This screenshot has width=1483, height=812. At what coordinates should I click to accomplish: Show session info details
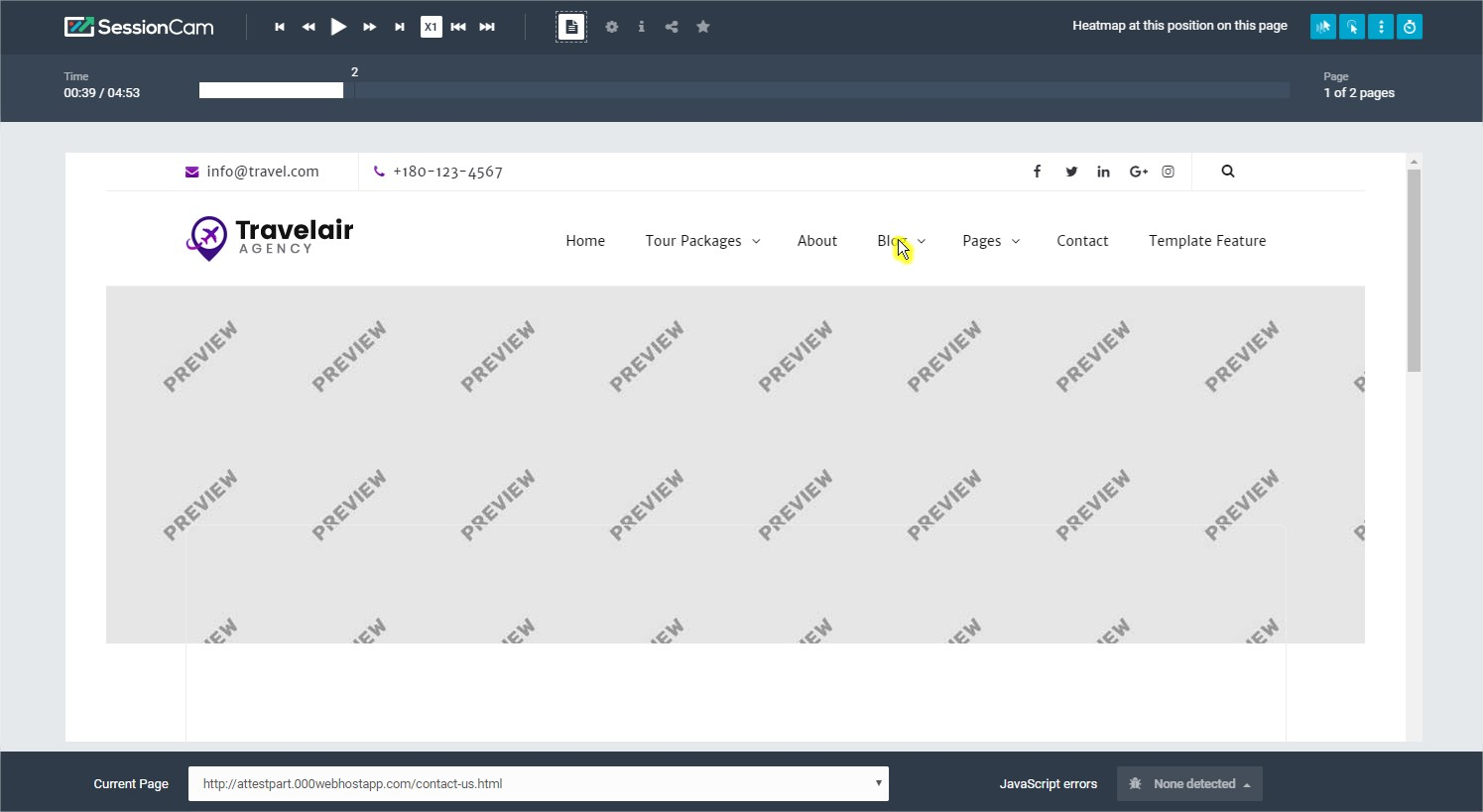click(642, 27)
